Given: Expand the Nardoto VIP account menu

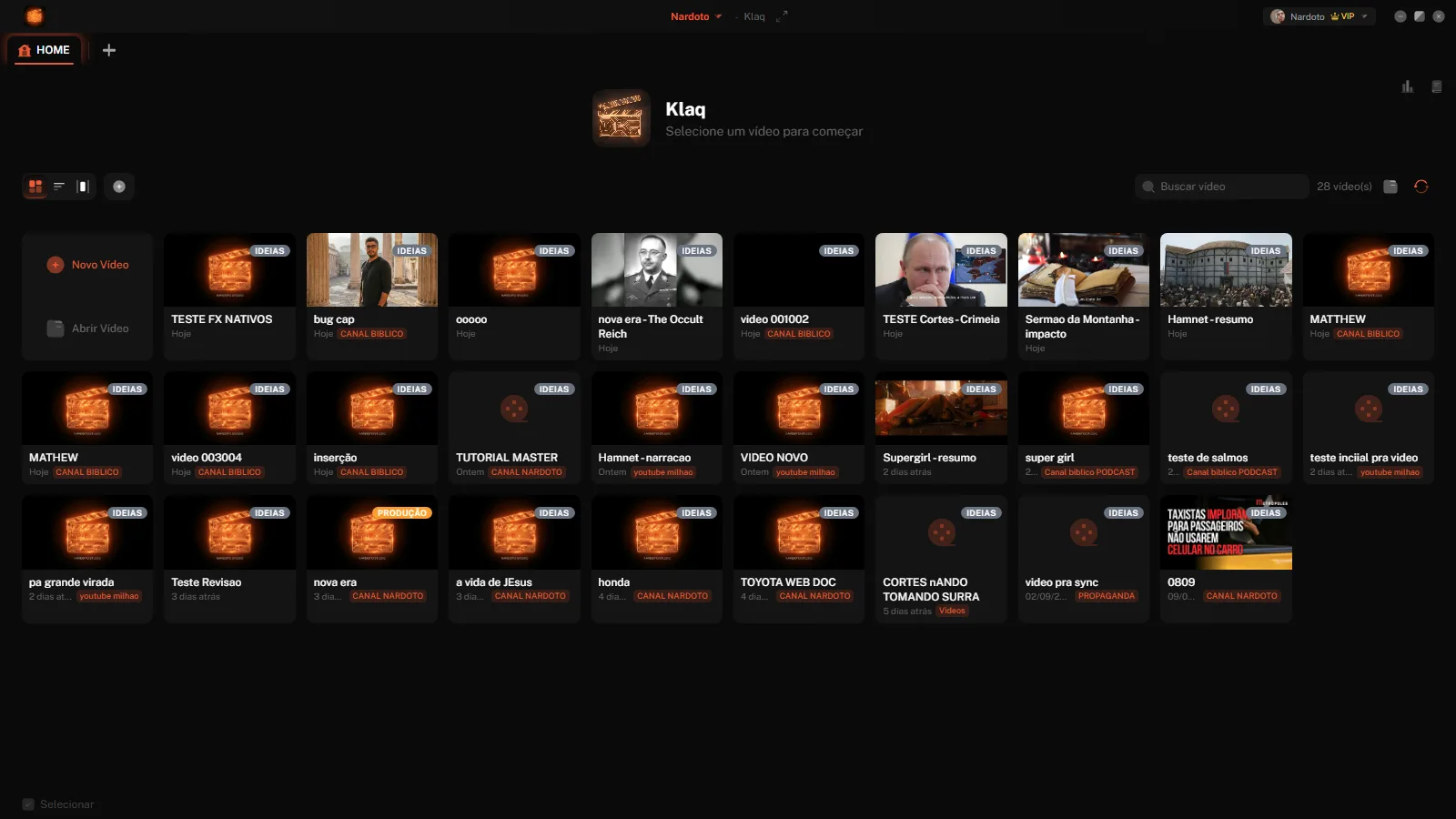Looking at the screenshot, I should (x=1319, y=16).
